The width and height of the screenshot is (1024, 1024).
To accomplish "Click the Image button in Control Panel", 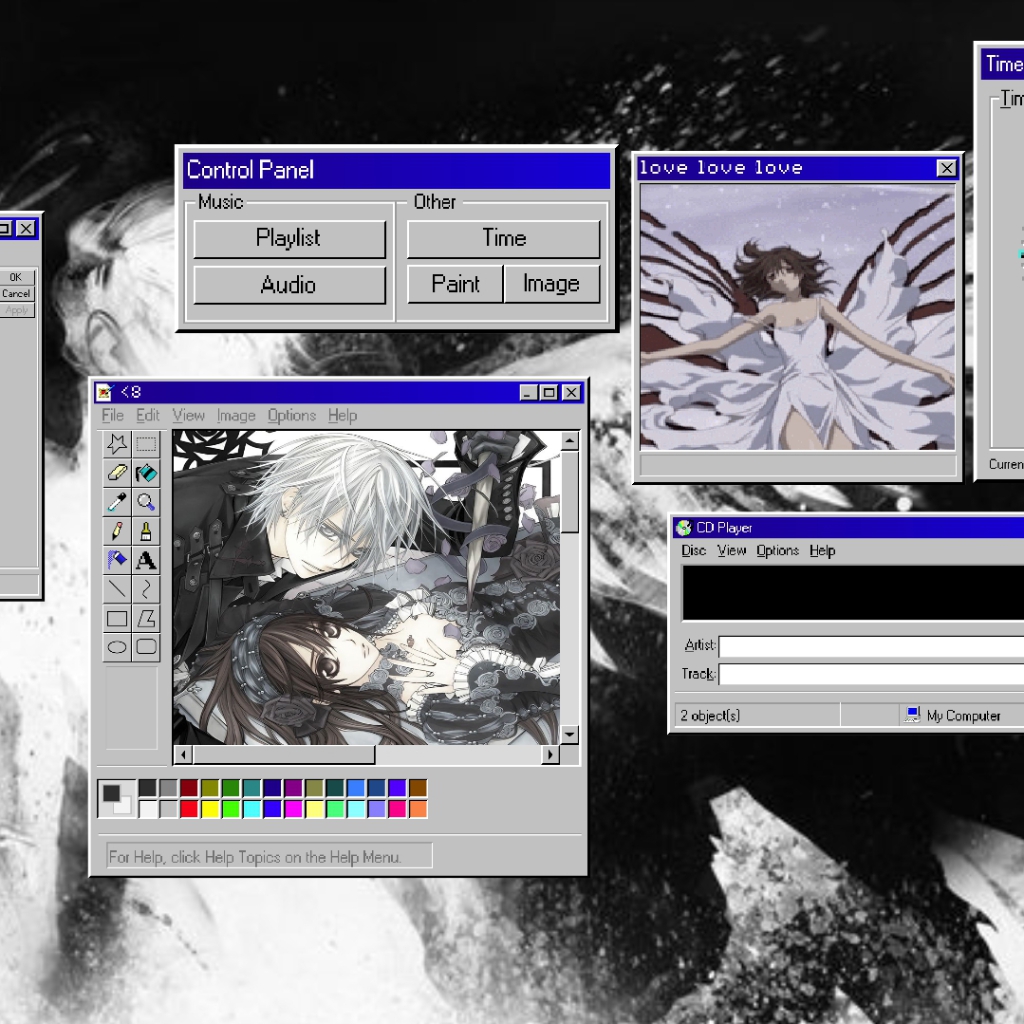I will (x=552, y=284).
